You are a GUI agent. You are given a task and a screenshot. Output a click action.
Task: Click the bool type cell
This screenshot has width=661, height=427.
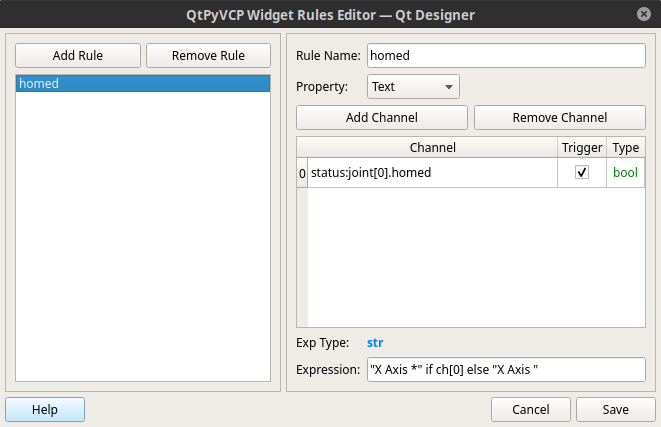(x=626, y=173)
